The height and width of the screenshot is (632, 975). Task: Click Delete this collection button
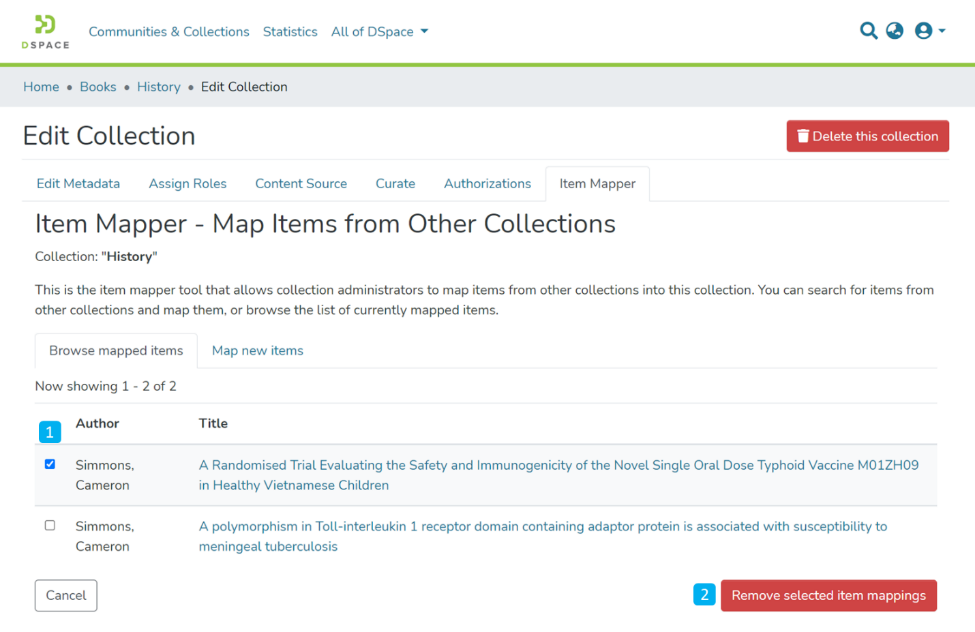click(x=867, y=136)
